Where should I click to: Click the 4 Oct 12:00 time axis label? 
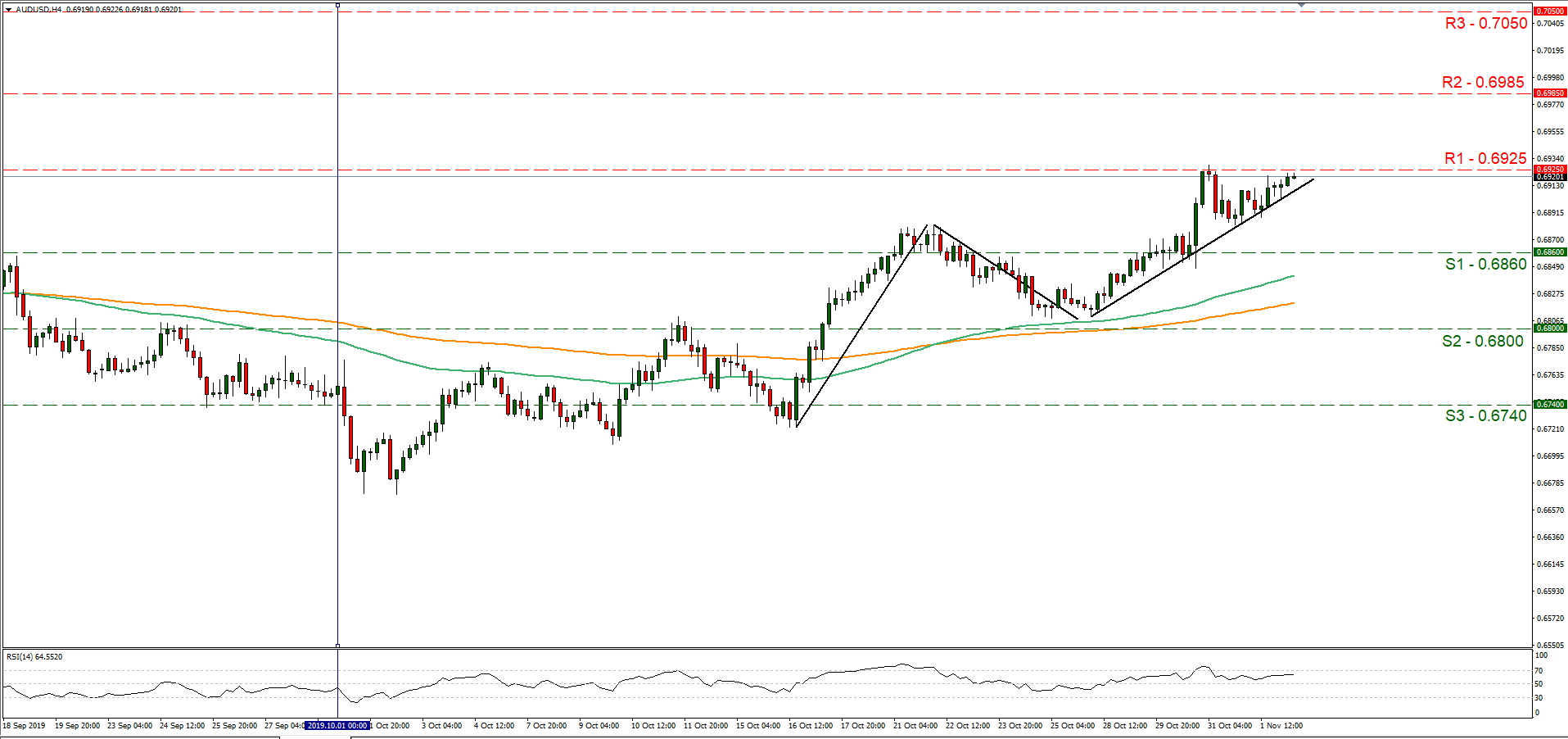(495, 726)
